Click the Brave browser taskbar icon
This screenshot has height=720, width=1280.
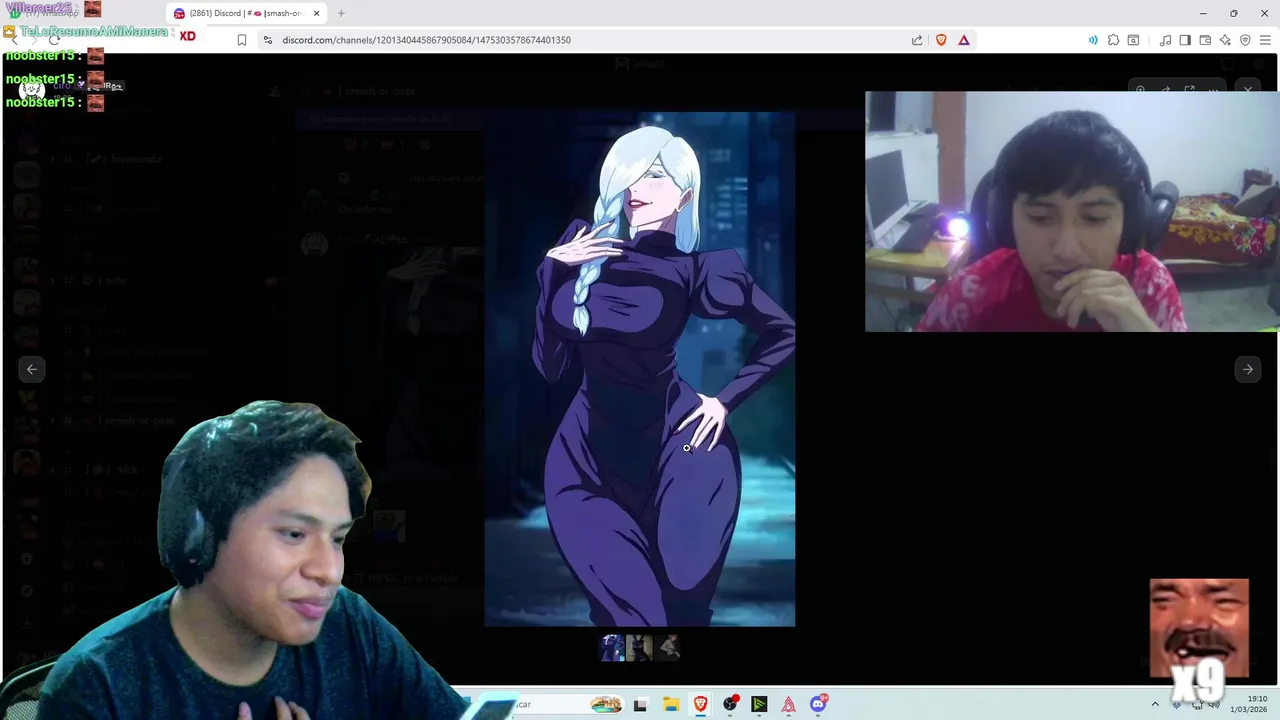(x=700, y=704)
